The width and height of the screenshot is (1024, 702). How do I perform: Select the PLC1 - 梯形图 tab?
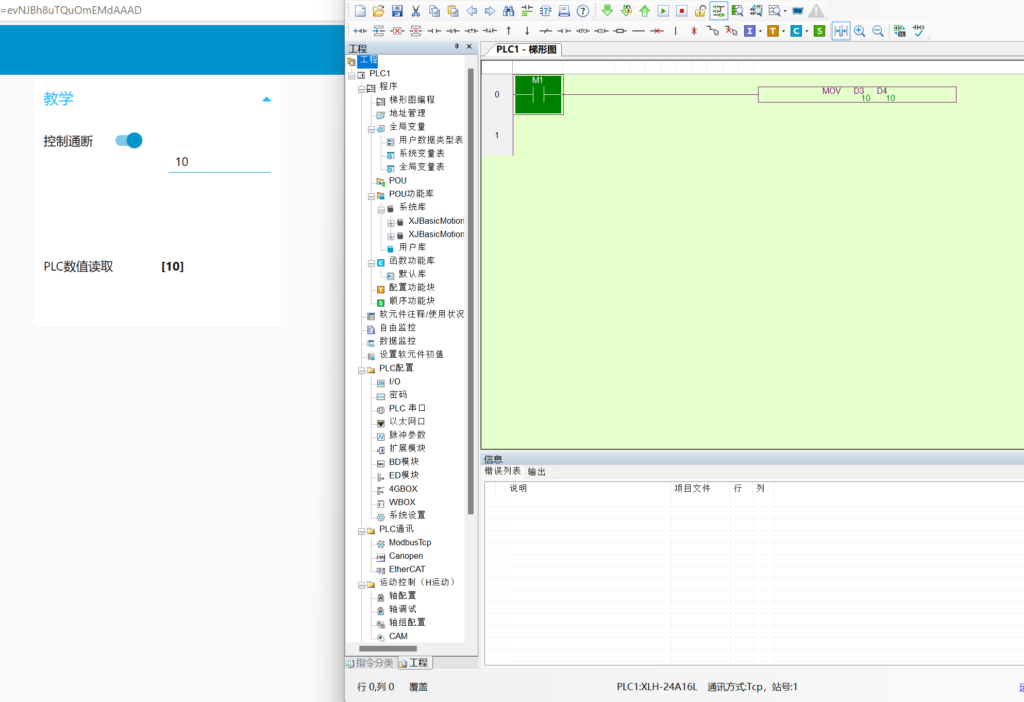click(x=525, y=50)
